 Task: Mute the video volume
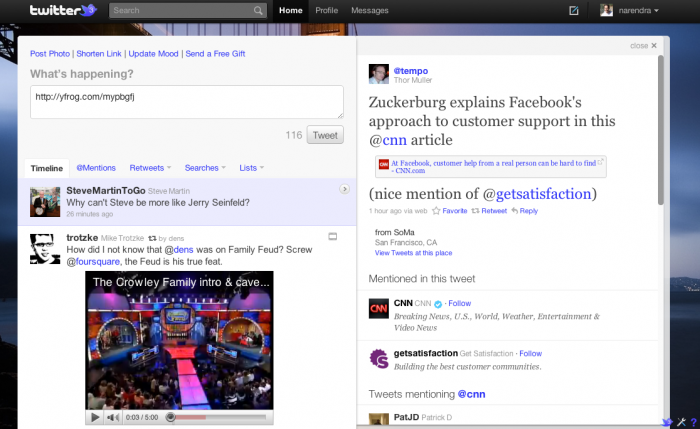113,417
